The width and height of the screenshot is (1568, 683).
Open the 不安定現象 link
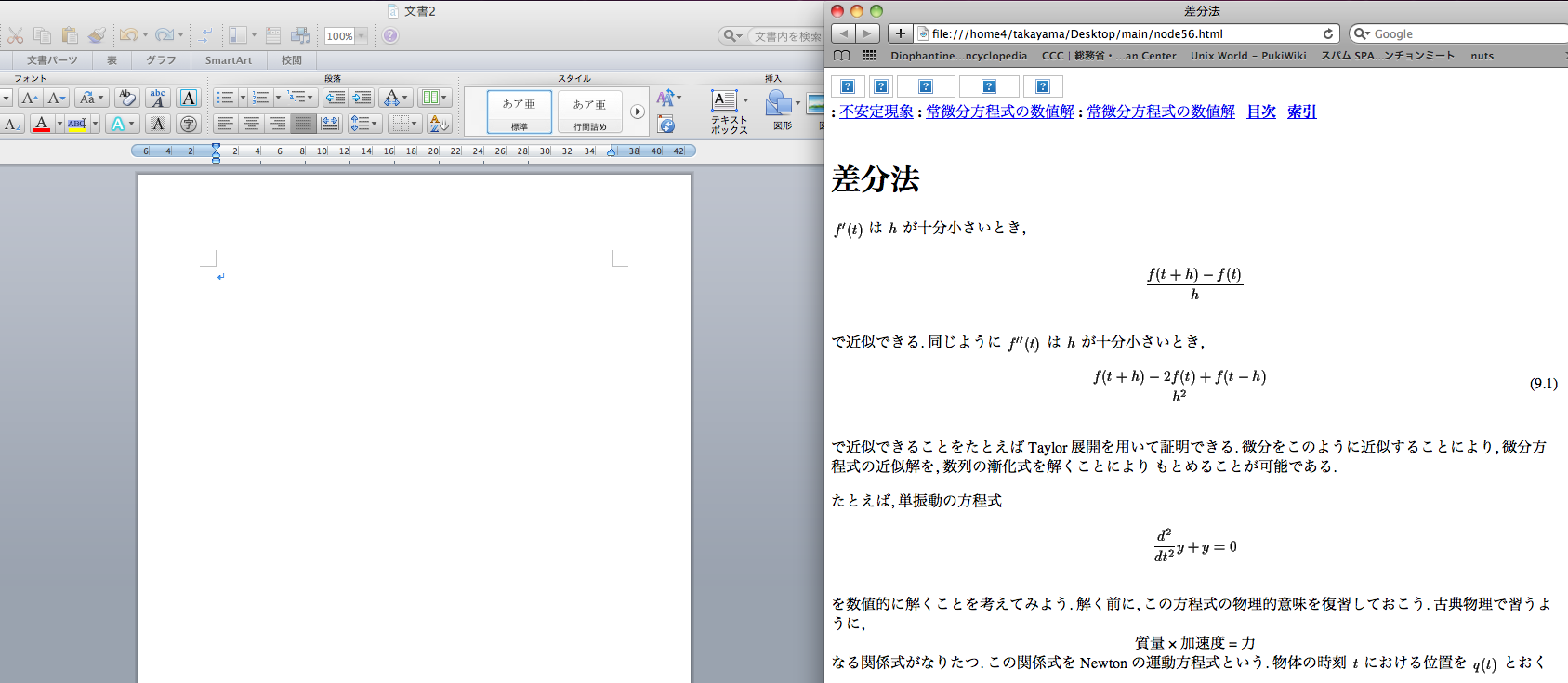coord(876,112)
